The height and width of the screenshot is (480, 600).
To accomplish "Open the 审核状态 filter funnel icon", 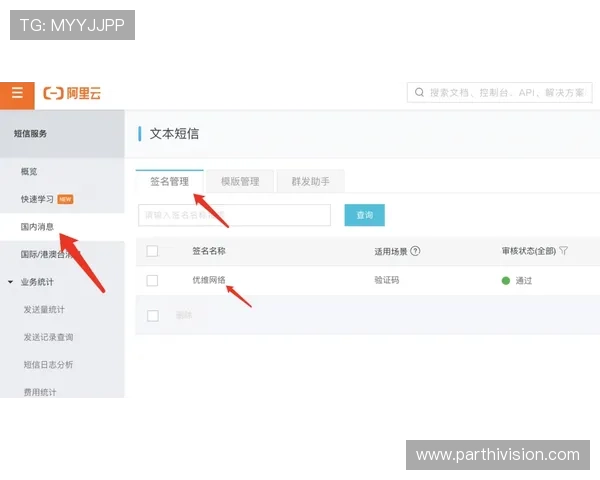I will pyautogui.click(x=563, y=251).
